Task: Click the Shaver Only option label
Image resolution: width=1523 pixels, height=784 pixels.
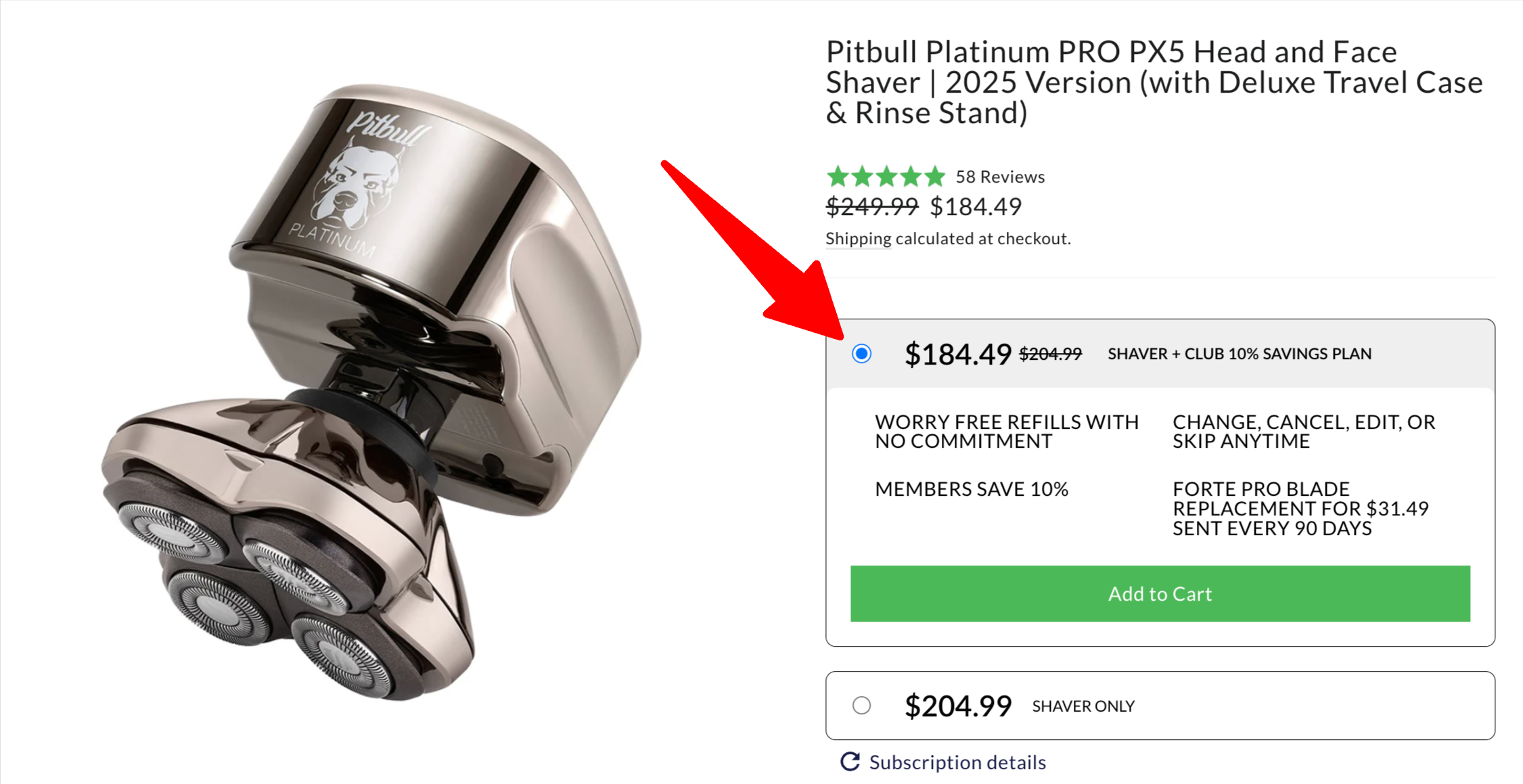Action: point(1083,706)
